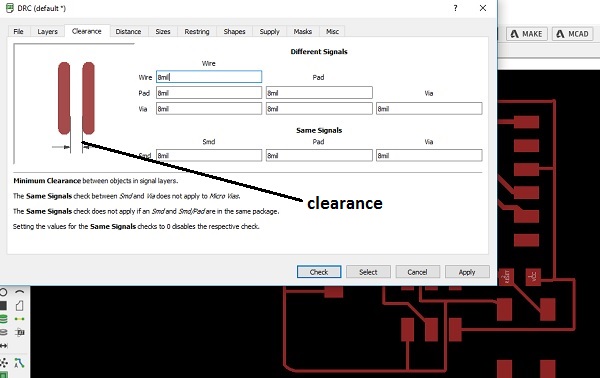Edit the Via-to-Via clearance field
Viewport: 600px width, 378px height.
(429, 109)
